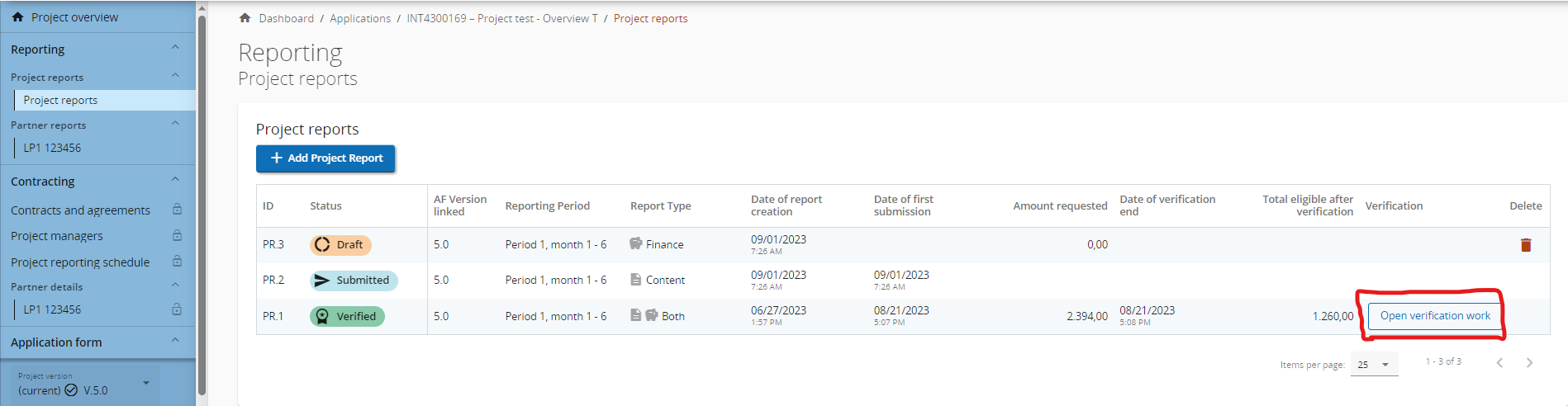Select LP1 123456 under Partner reports
This screenshot has height=406, width=1568.
tap(52, 148)
